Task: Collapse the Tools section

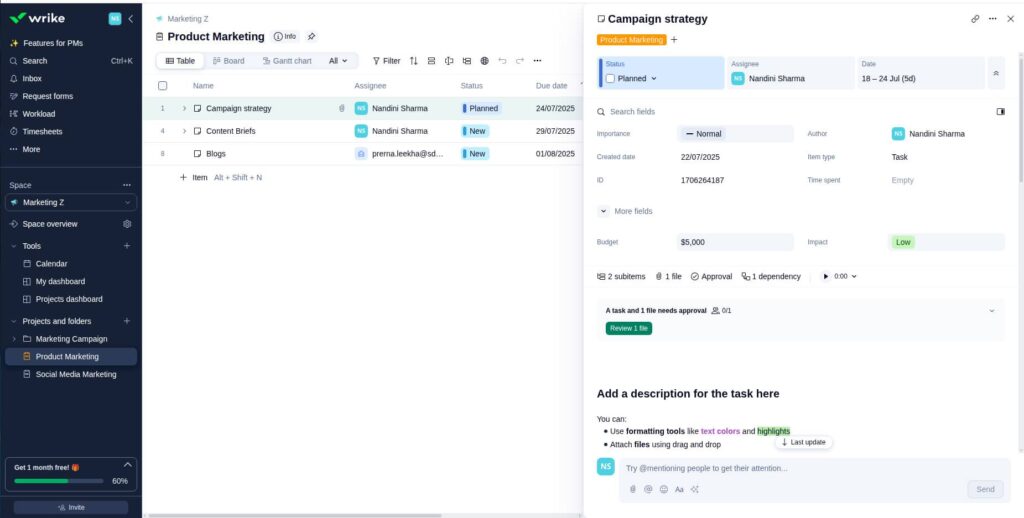Action: (14, 246)
